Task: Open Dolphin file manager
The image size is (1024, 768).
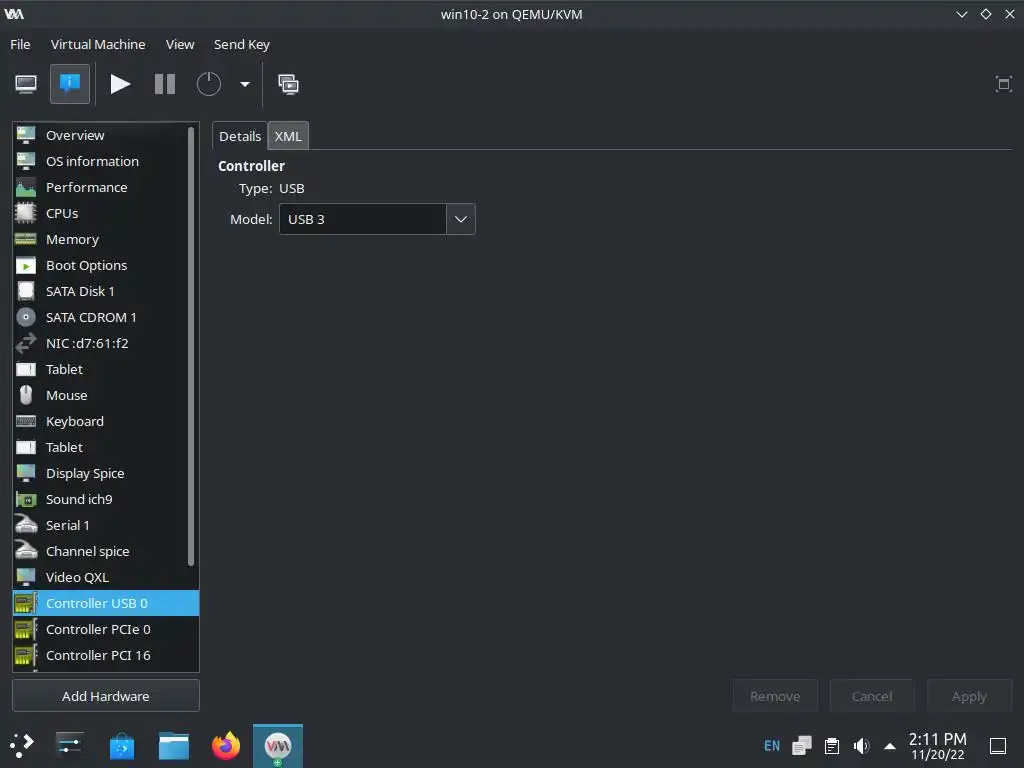Action: coord(174,746)
